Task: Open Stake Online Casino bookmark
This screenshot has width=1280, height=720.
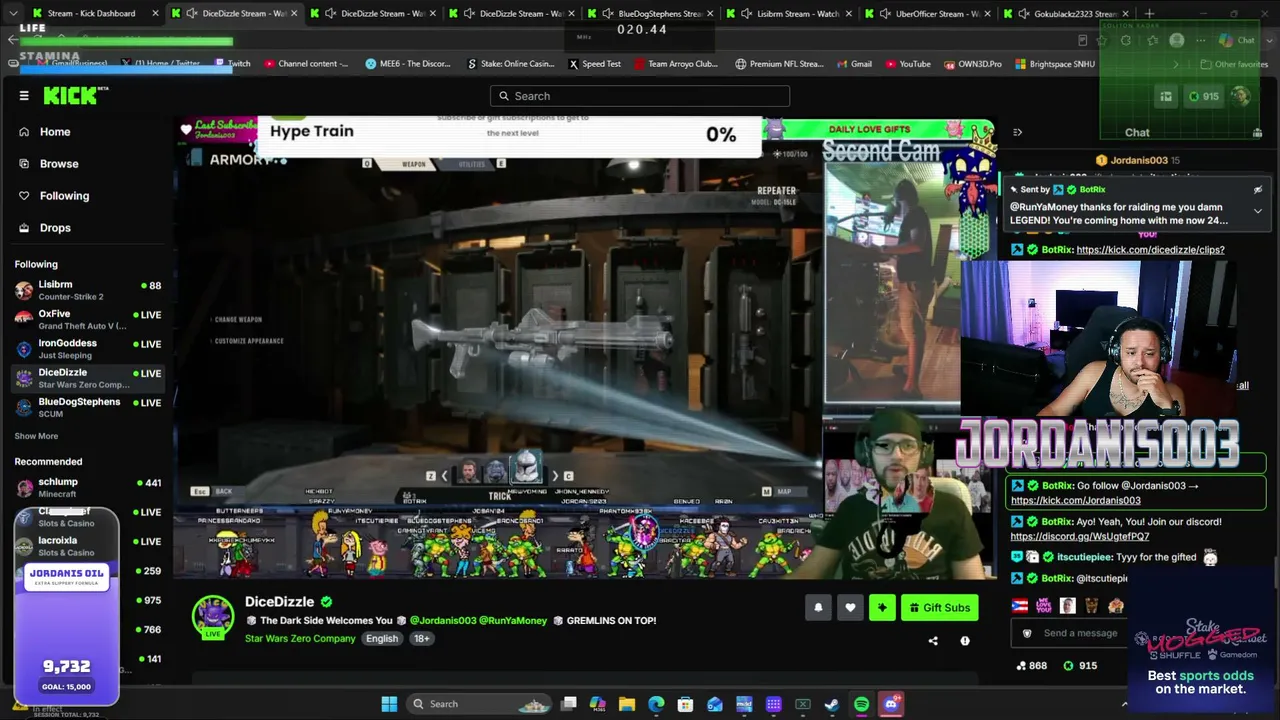Action: pyautogui.click(x=510, y=64)
